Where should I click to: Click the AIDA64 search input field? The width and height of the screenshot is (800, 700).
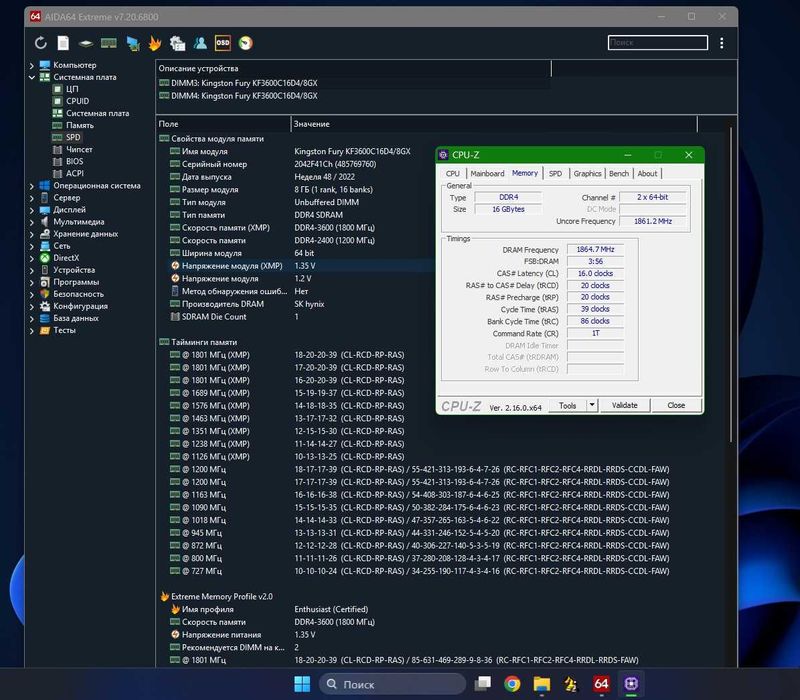click(657, 43)
